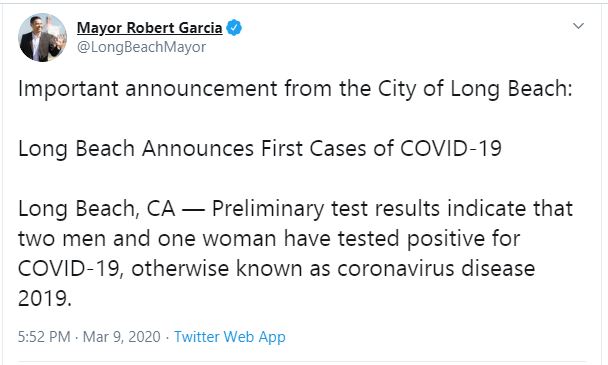Viewport: 608px width, 365px height.
Task: Open Mayor Robert Garcia's profile picture
Action: point(43,38)
